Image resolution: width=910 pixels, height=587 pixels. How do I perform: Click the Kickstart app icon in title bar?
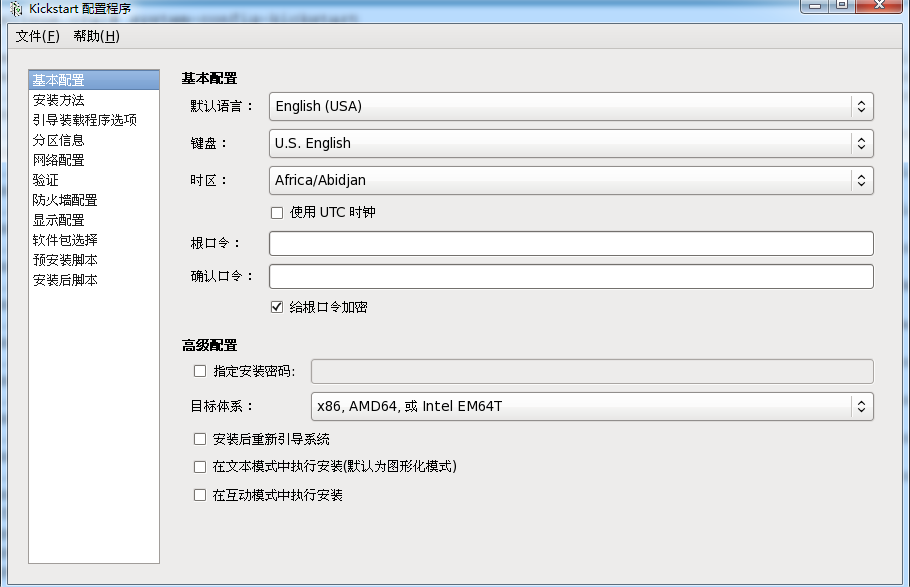pos(16,9)
